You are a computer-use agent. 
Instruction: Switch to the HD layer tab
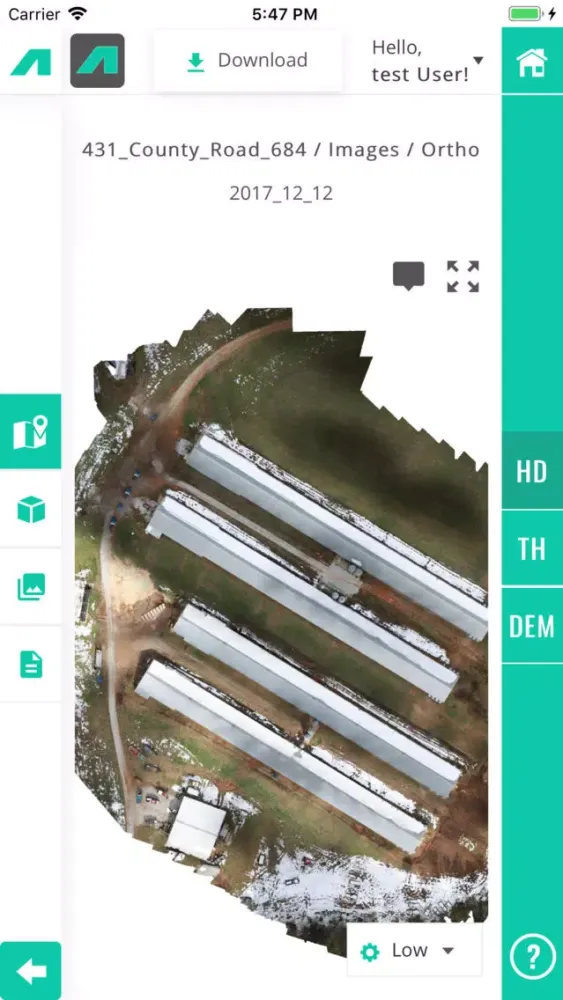532,471
